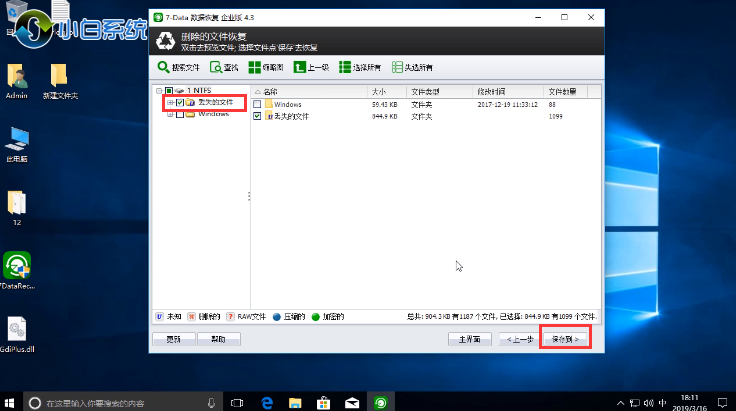Toggle the 1 NTFS drive checkbox

(x=169, y=91)
